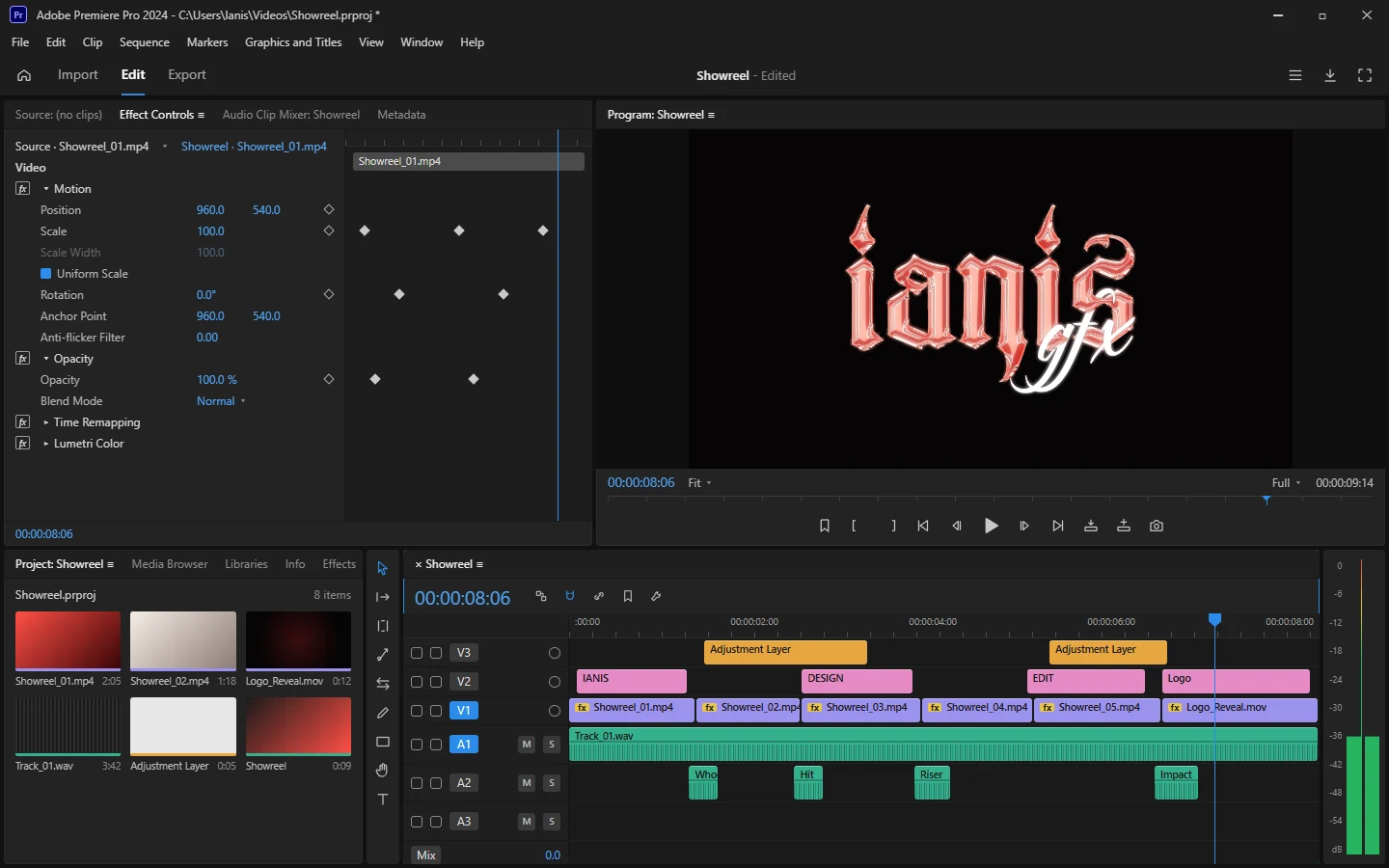
Task: Switch to the Media Browser tab
Action: (x=170, y=564)
